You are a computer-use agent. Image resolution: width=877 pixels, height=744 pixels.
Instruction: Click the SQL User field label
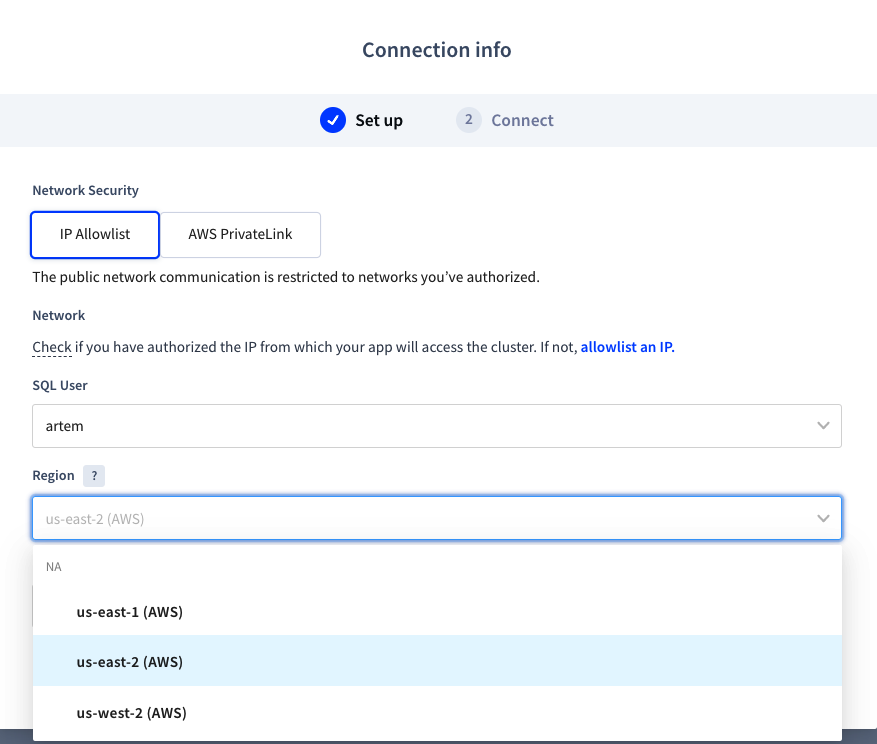61,385
